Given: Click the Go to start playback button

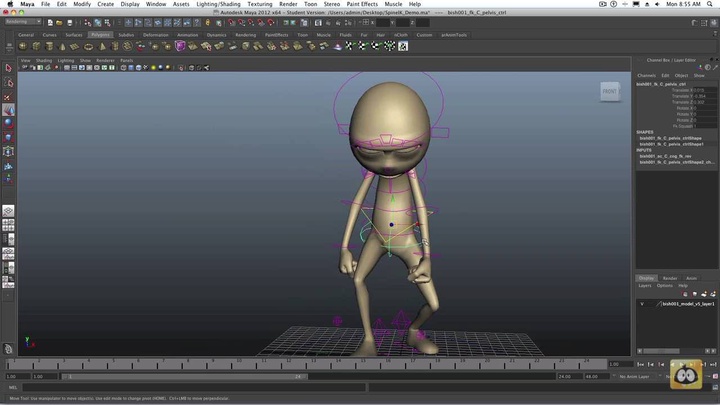Looking at the screenshot, I should [x=640, y=364].
